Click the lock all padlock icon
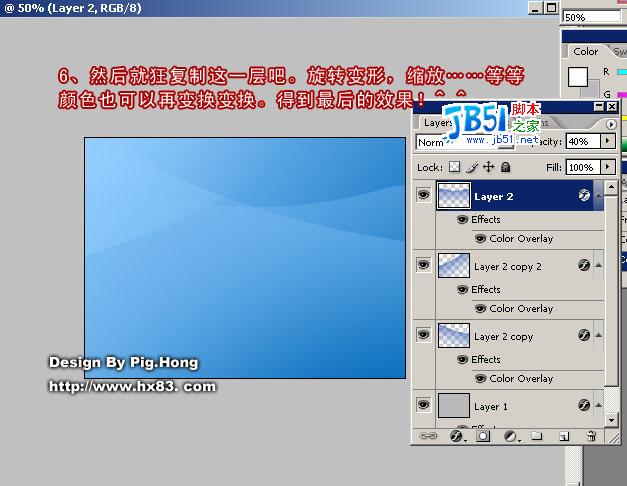The image size is (627, 486). pyautogui.click(x=505, y=167)
